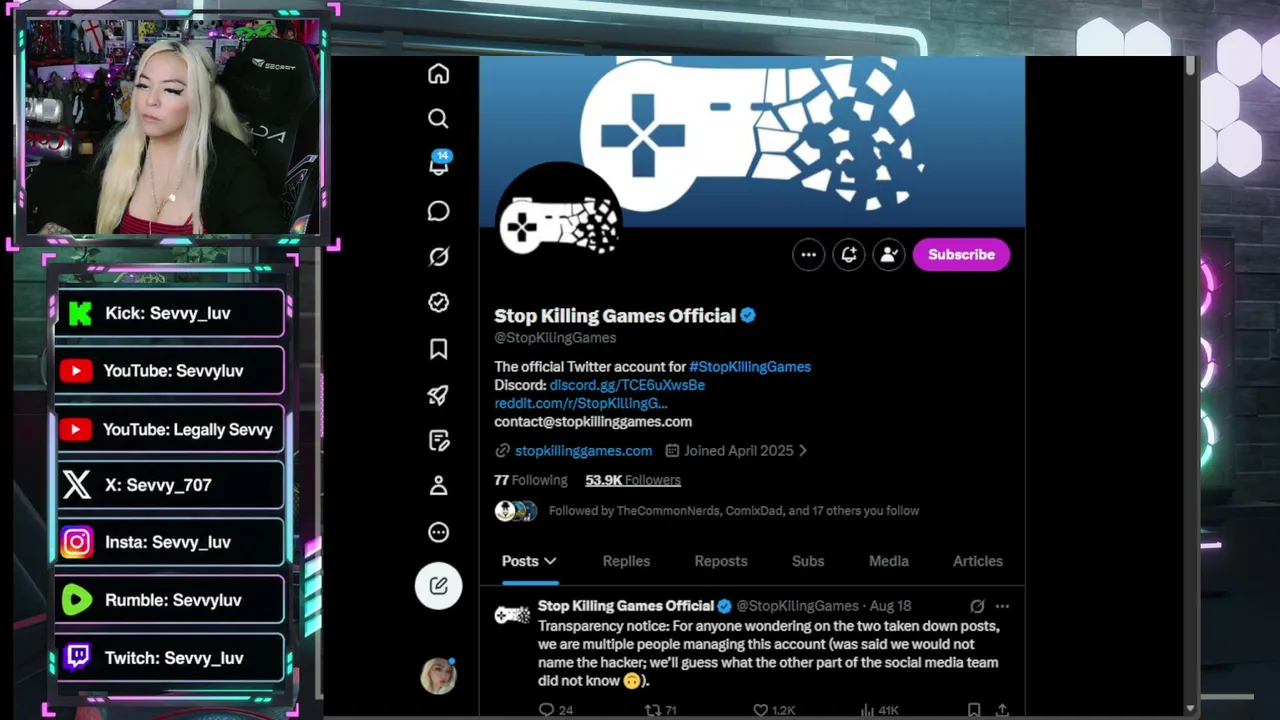Like the transparency notice post
Viewport: 1280px width, 720px height.
coord(774,710)
